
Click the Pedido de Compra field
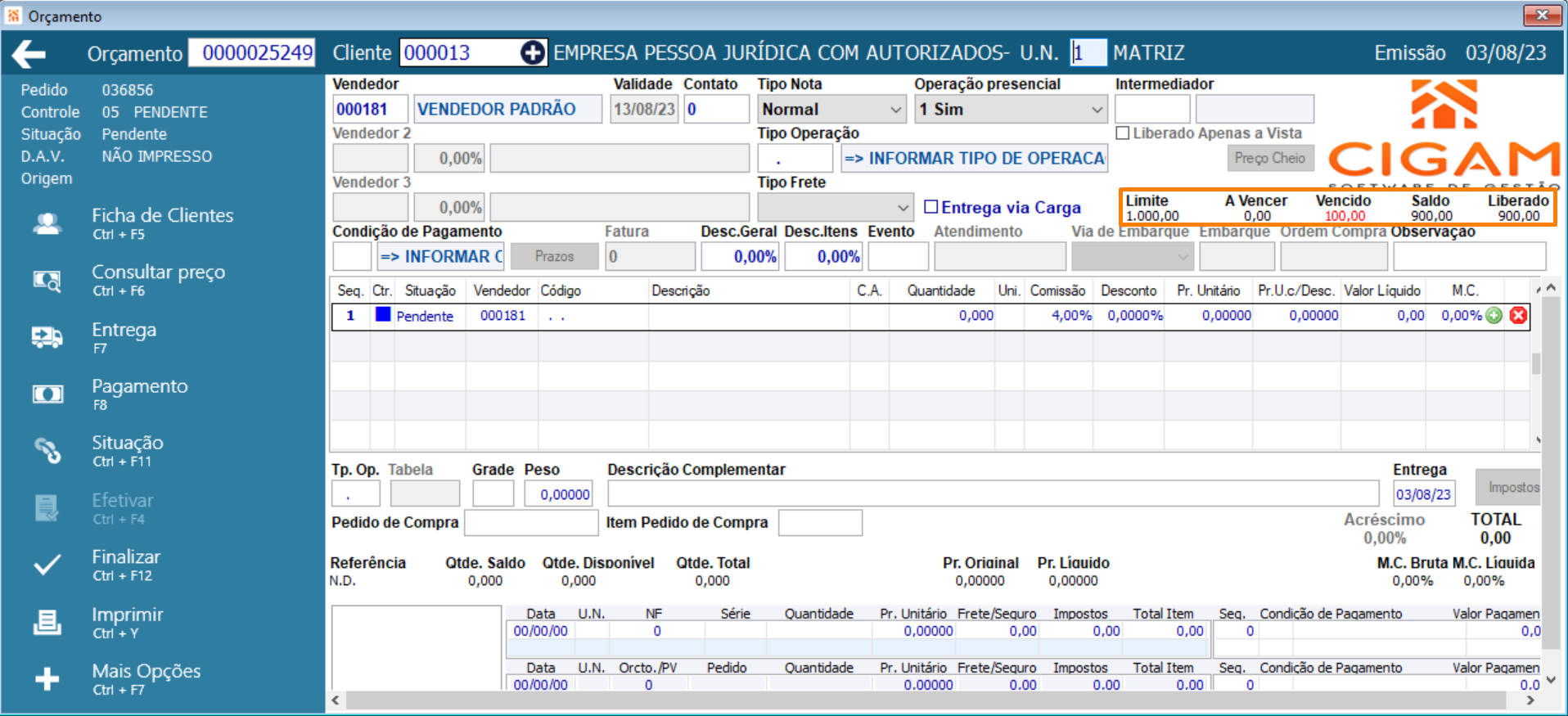(x=531, y=523)
